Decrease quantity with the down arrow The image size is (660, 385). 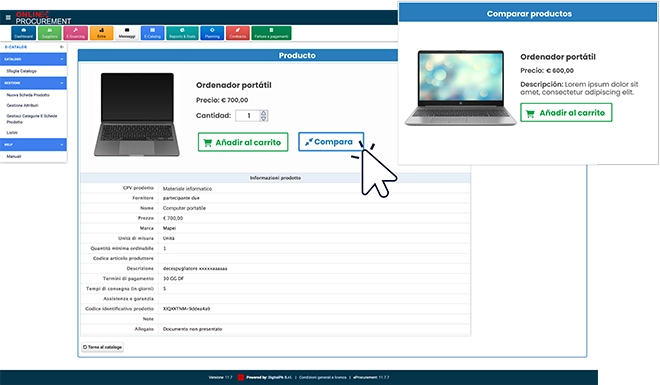[x=263, y=118]
